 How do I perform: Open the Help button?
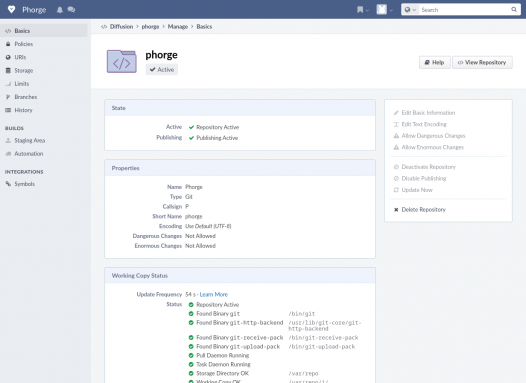tap(434, 62)
